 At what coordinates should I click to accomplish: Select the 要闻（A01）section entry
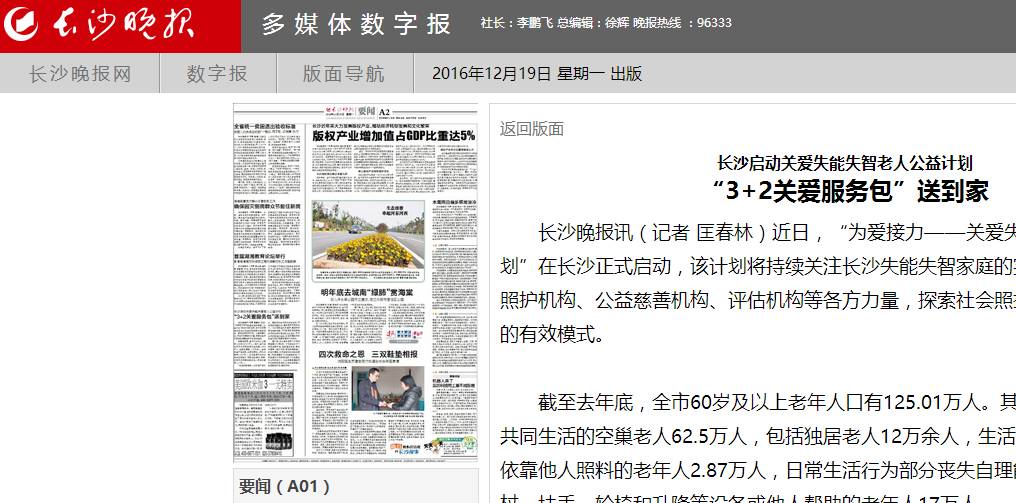pos(284,487)
